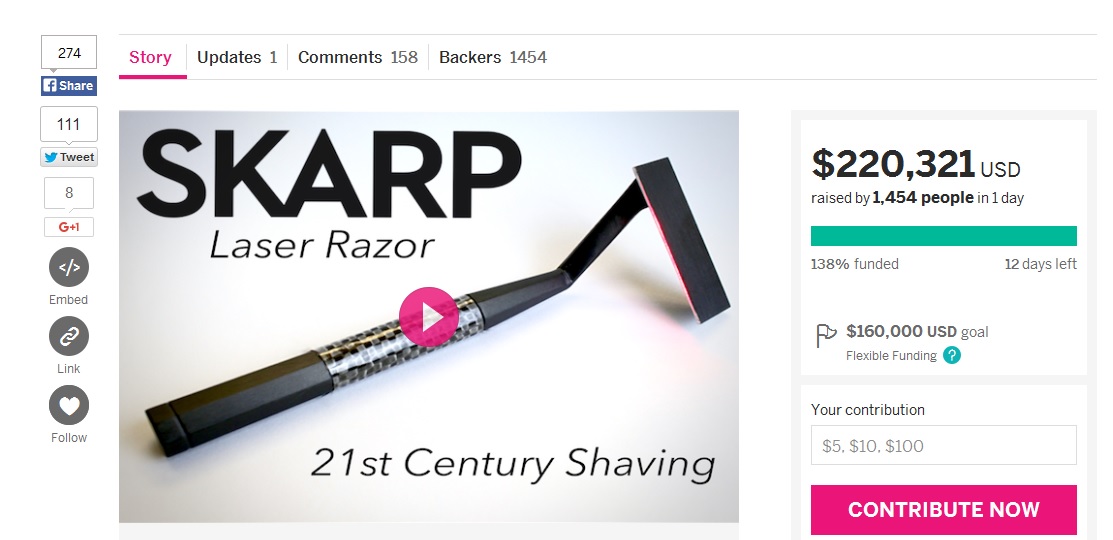
Task: Focus the Your contribution amount field
Action: click(943, 446)
